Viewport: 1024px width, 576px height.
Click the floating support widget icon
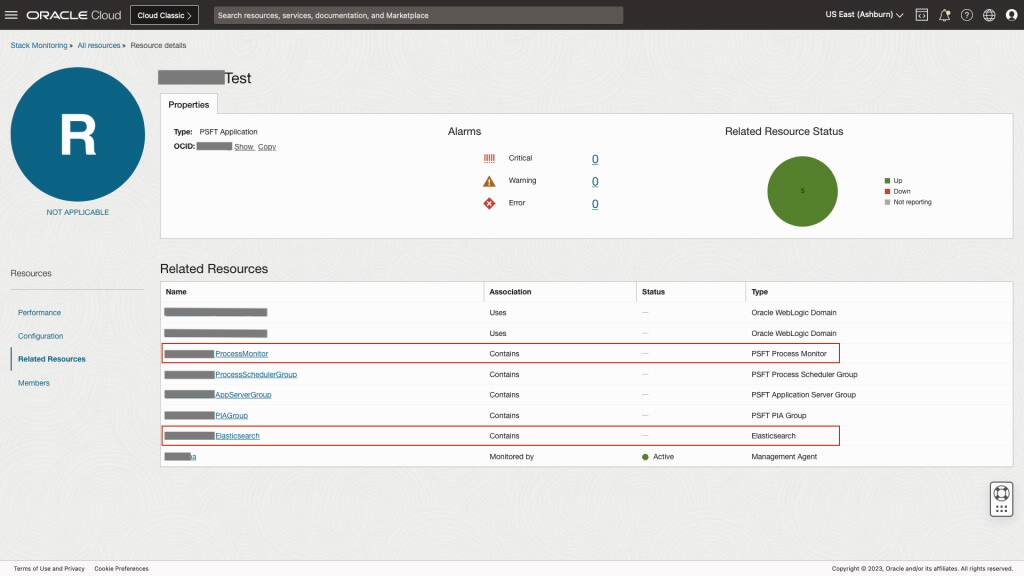coord(999,498)
